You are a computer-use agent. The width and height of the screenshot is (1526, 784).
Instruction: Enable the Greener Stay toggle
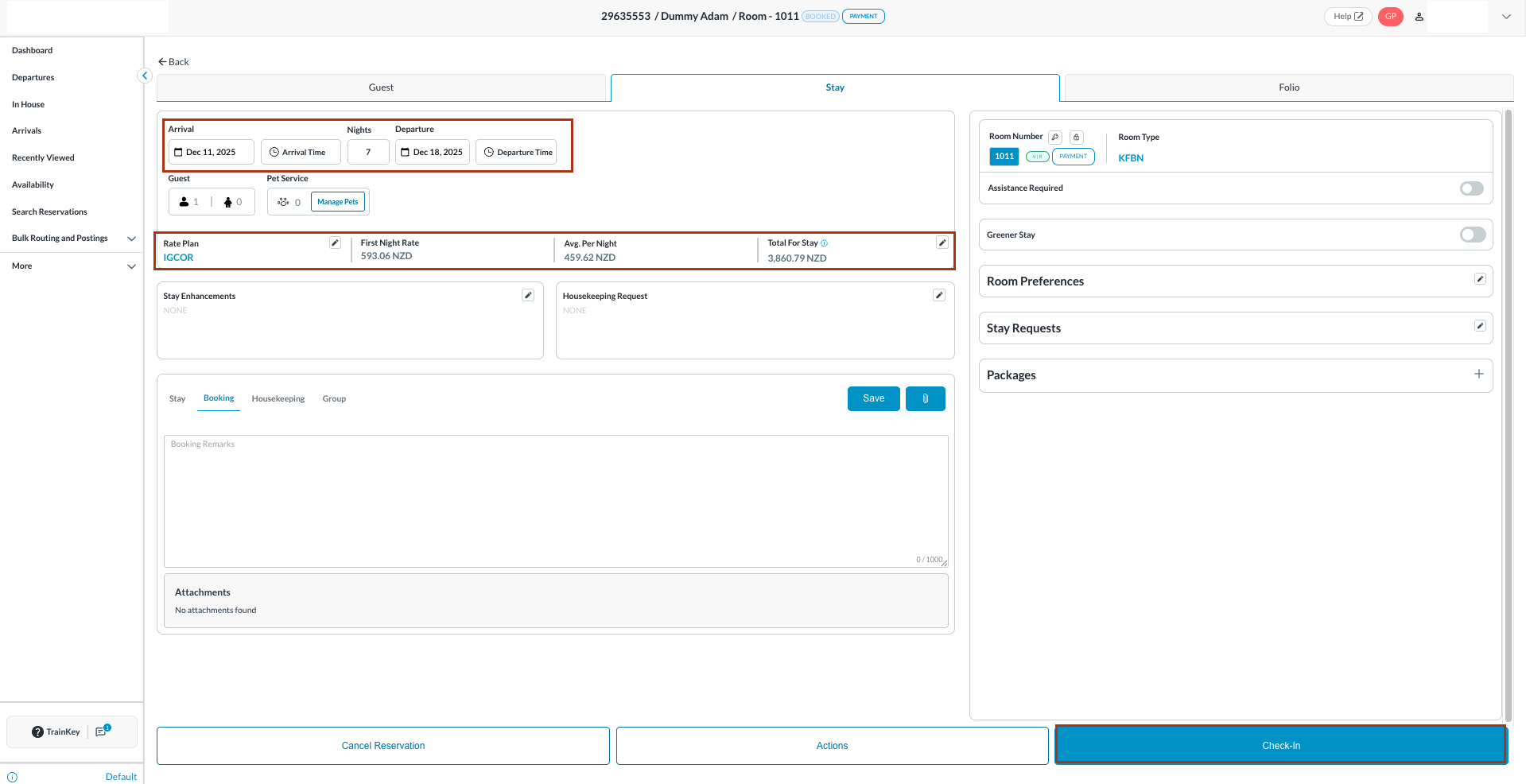coord(1471,235)
